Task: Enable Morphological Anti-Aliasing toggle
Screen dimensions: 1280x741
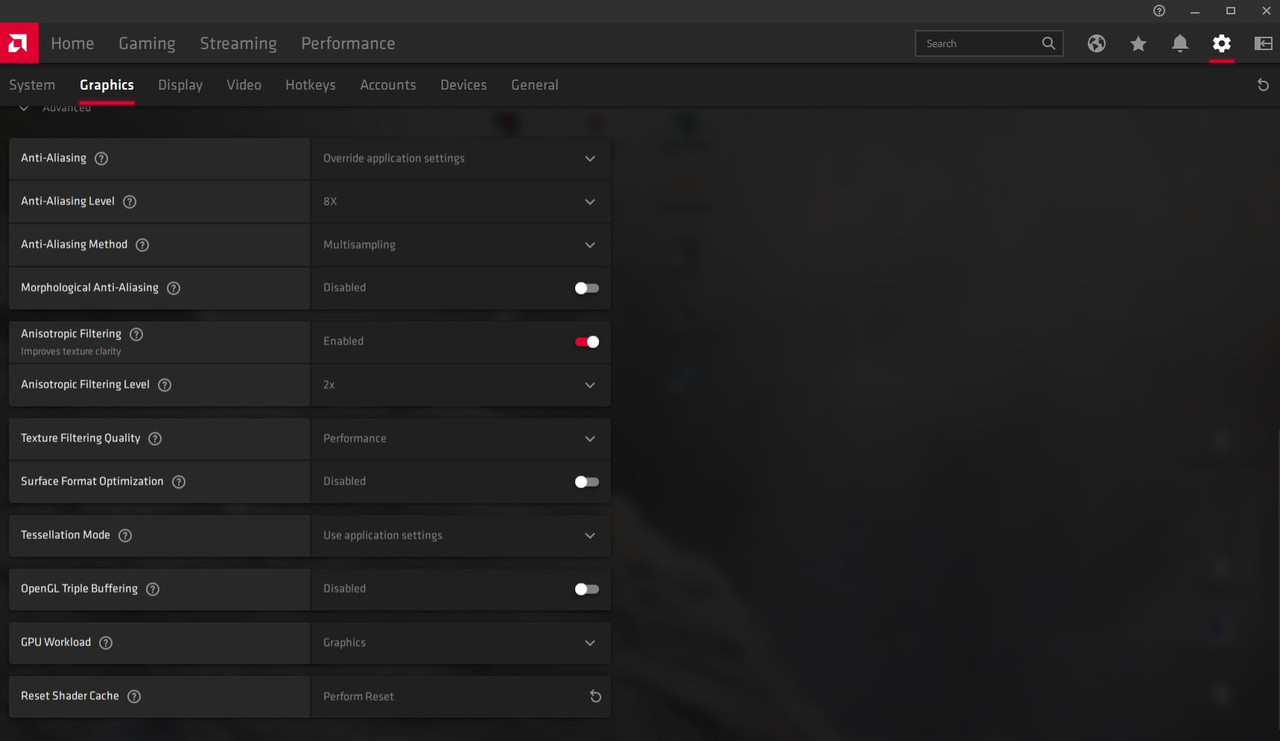Action: coord(587,288)
